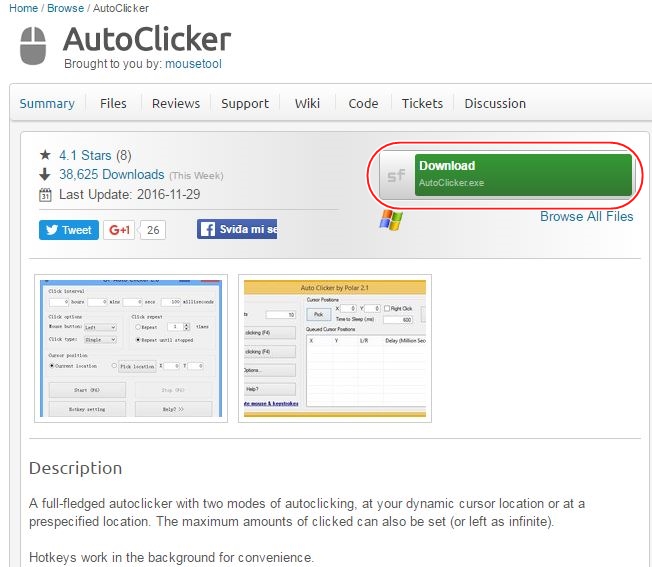652x567 pixels.
Task: Switch to the Wiki tab
Action: click(x=307, y=104)
